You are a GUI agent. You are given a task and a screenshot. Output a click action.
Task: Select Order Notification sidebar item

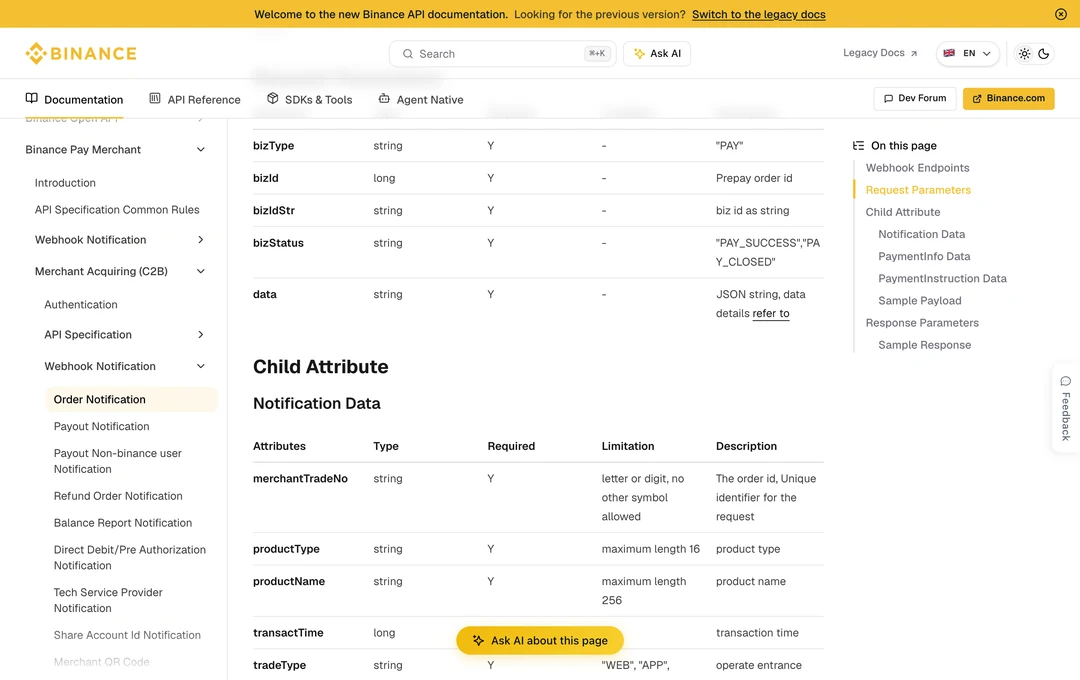[132, 400]
